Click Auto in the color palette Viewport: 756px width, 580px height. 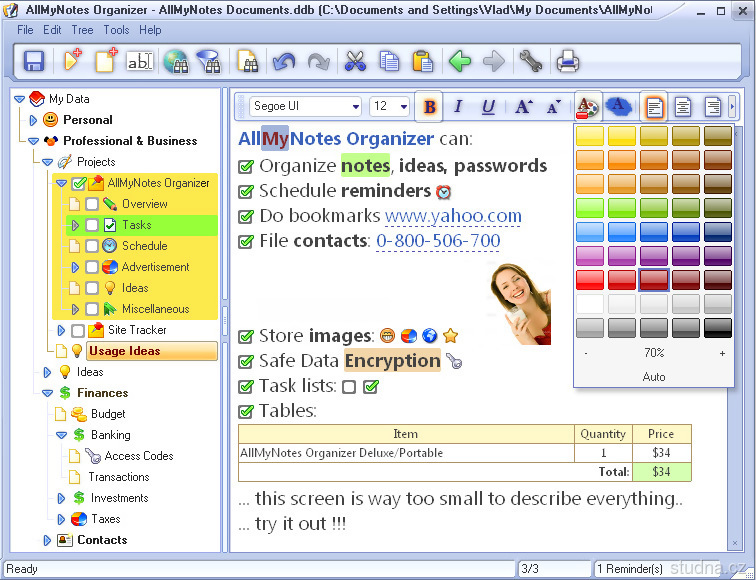pyautogui.click(x=654, y=377)
